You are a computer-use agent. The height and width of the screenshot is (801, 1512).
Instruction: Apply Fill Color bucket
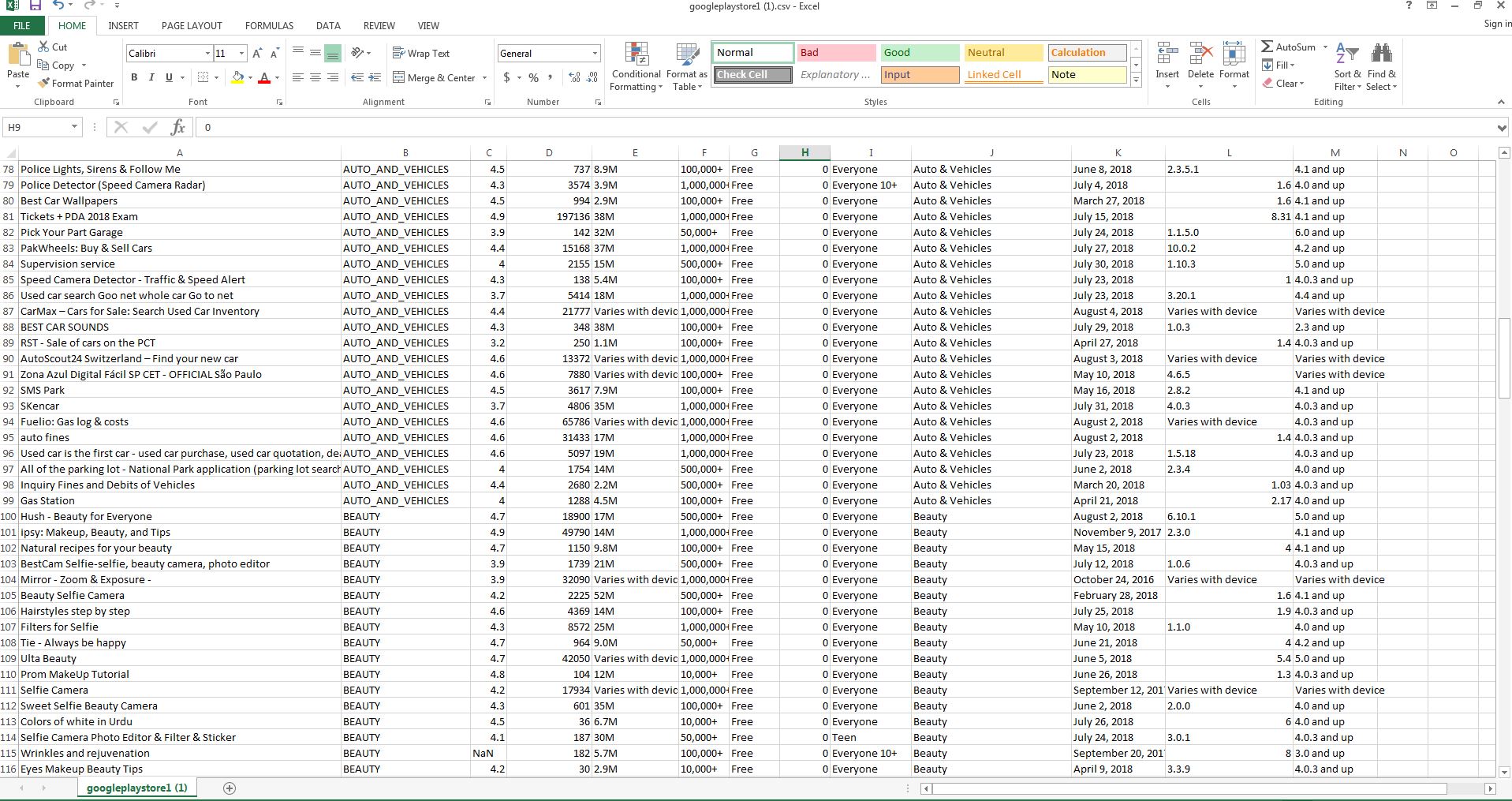[x=237, y=77]
